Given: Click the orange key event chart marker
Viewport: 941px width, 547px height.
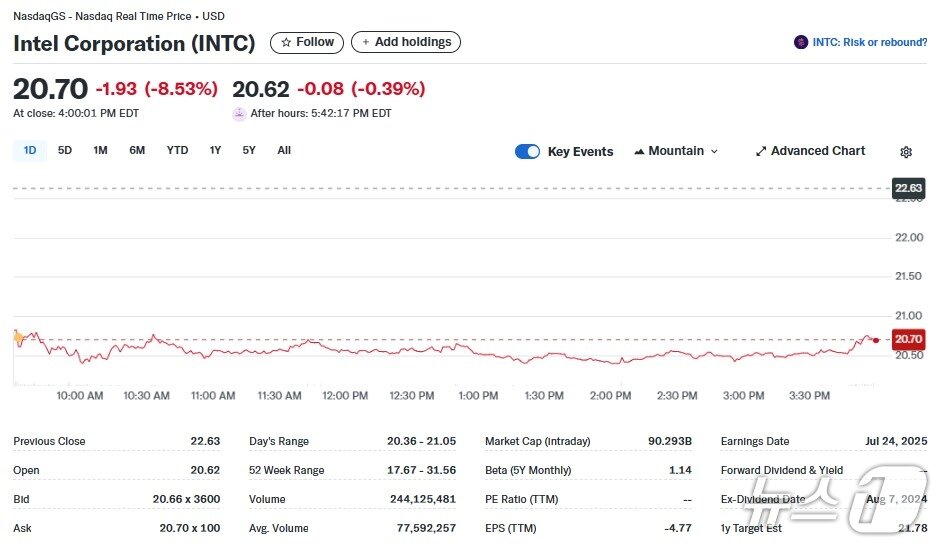Looking at the screenshot, I should pyautogui.click(x=18, y=339).
